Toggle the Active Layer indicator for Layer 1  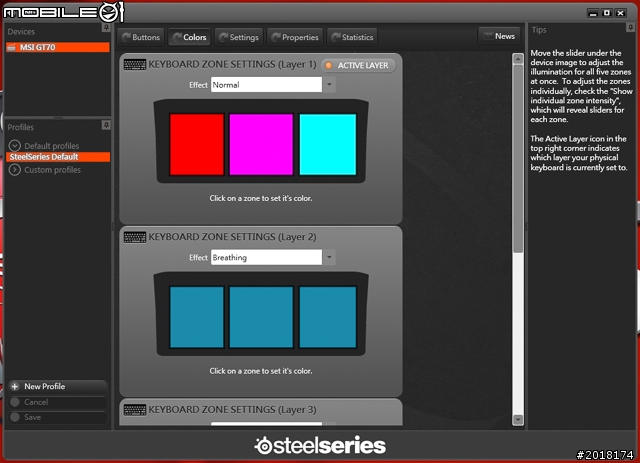pos(358,65)
